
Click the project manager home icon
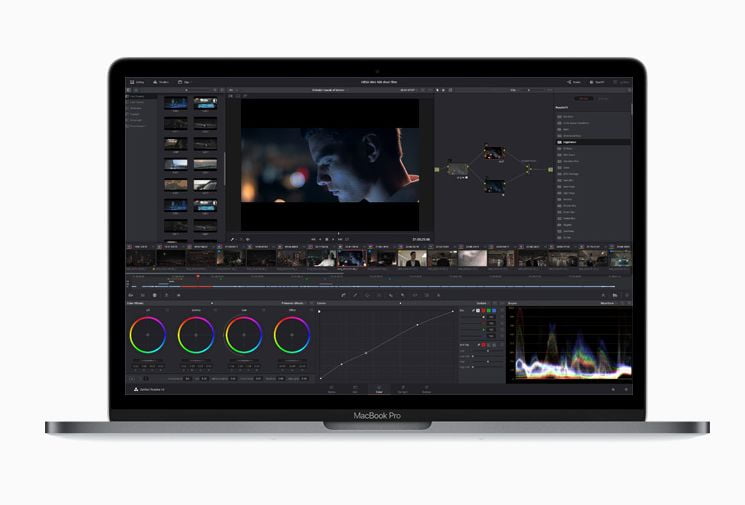click(613, 390)
